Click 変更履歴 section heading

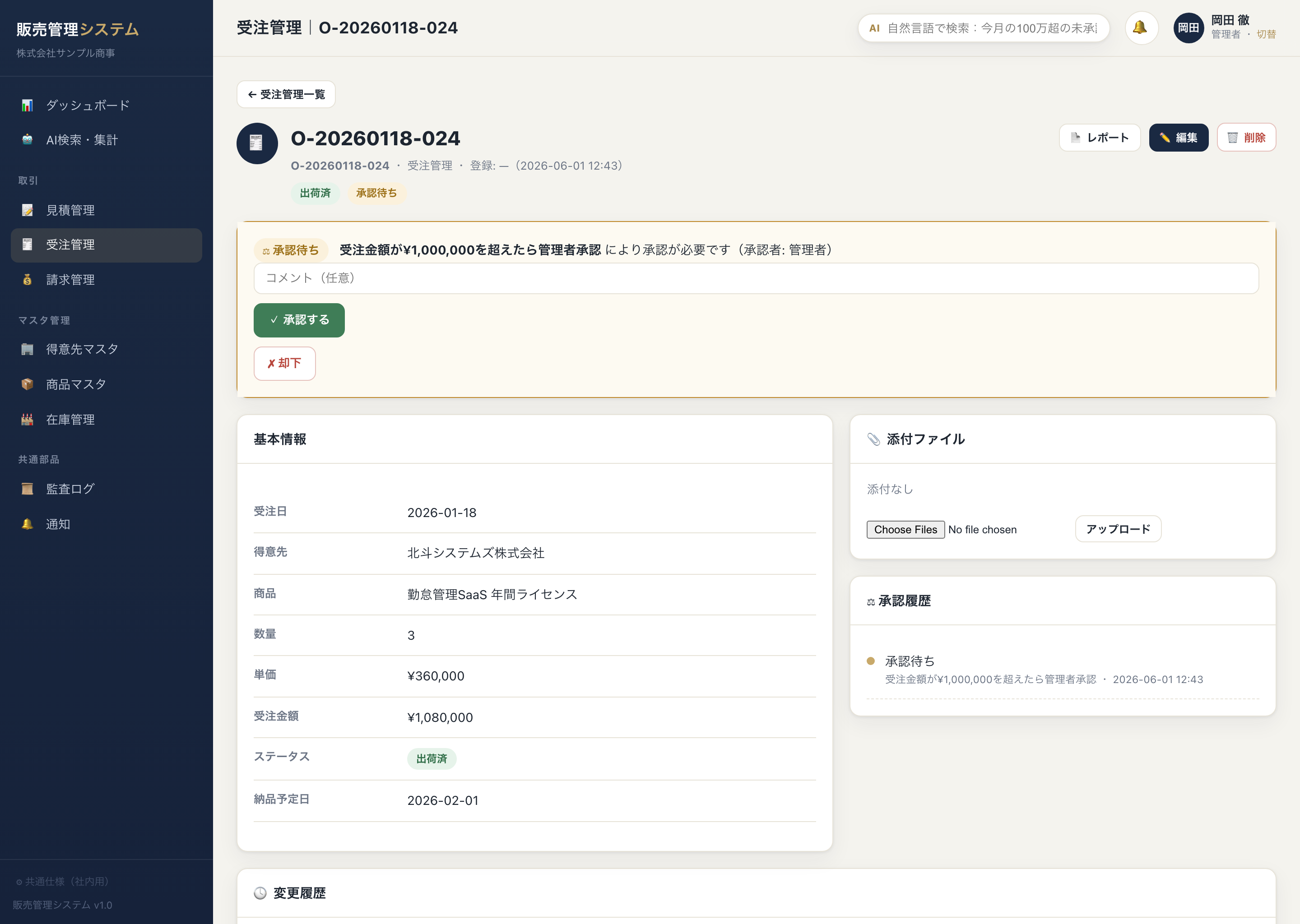[x=299, y=893]
